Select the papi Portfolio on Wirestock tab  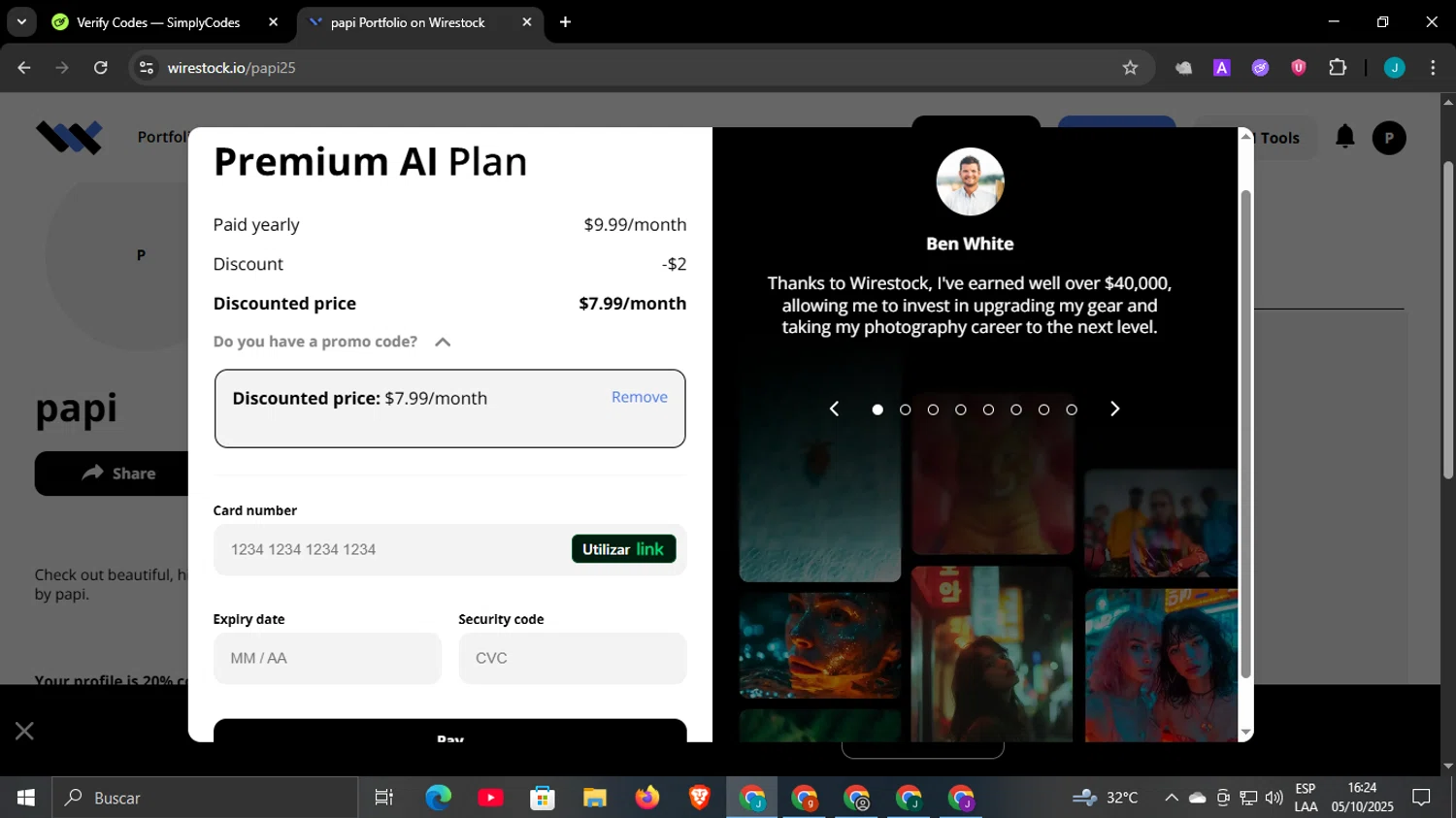tap(408, 21)
